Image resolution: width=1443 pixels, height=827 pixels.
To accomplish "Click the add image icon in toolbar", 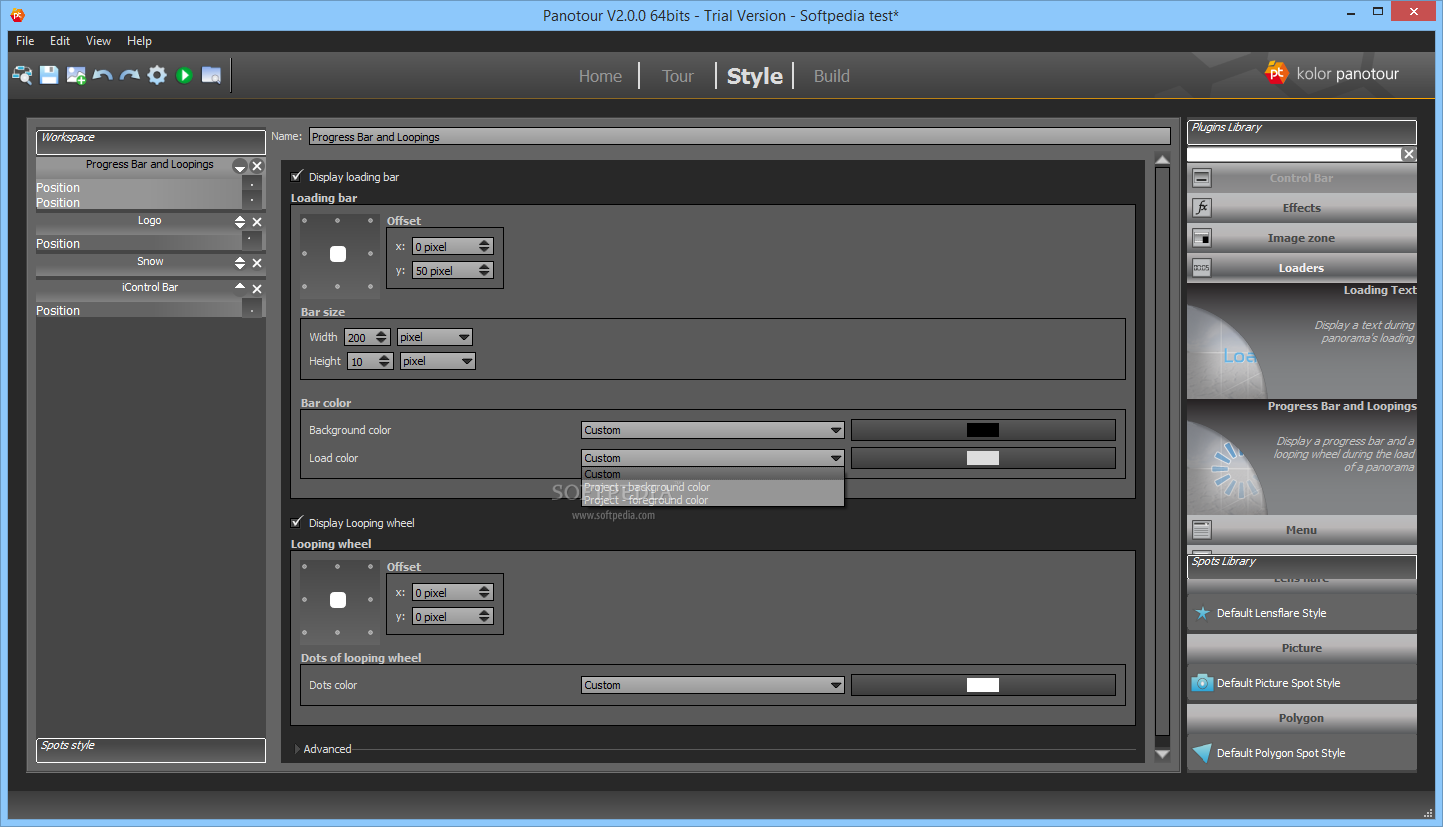I will [76, 75].
